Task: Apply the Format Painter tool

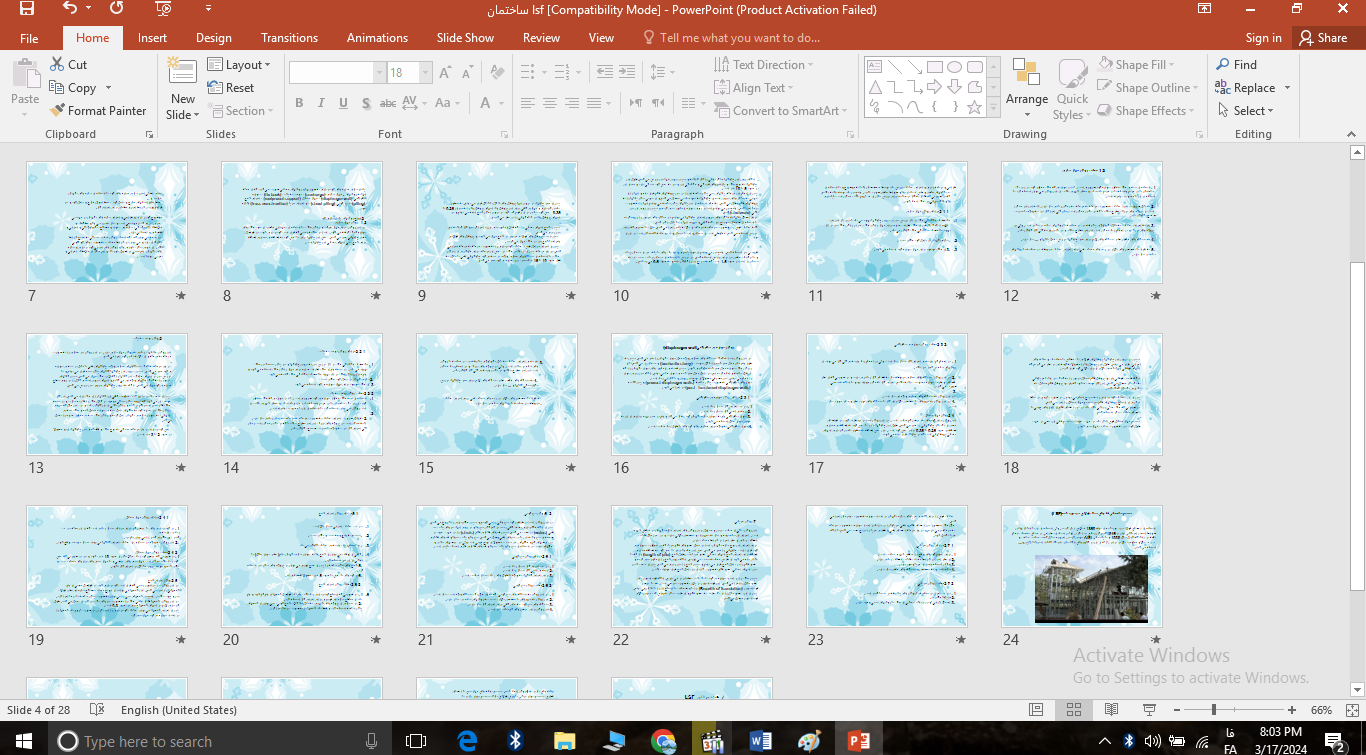Action: pyautogui.click(x=97, y=110)
